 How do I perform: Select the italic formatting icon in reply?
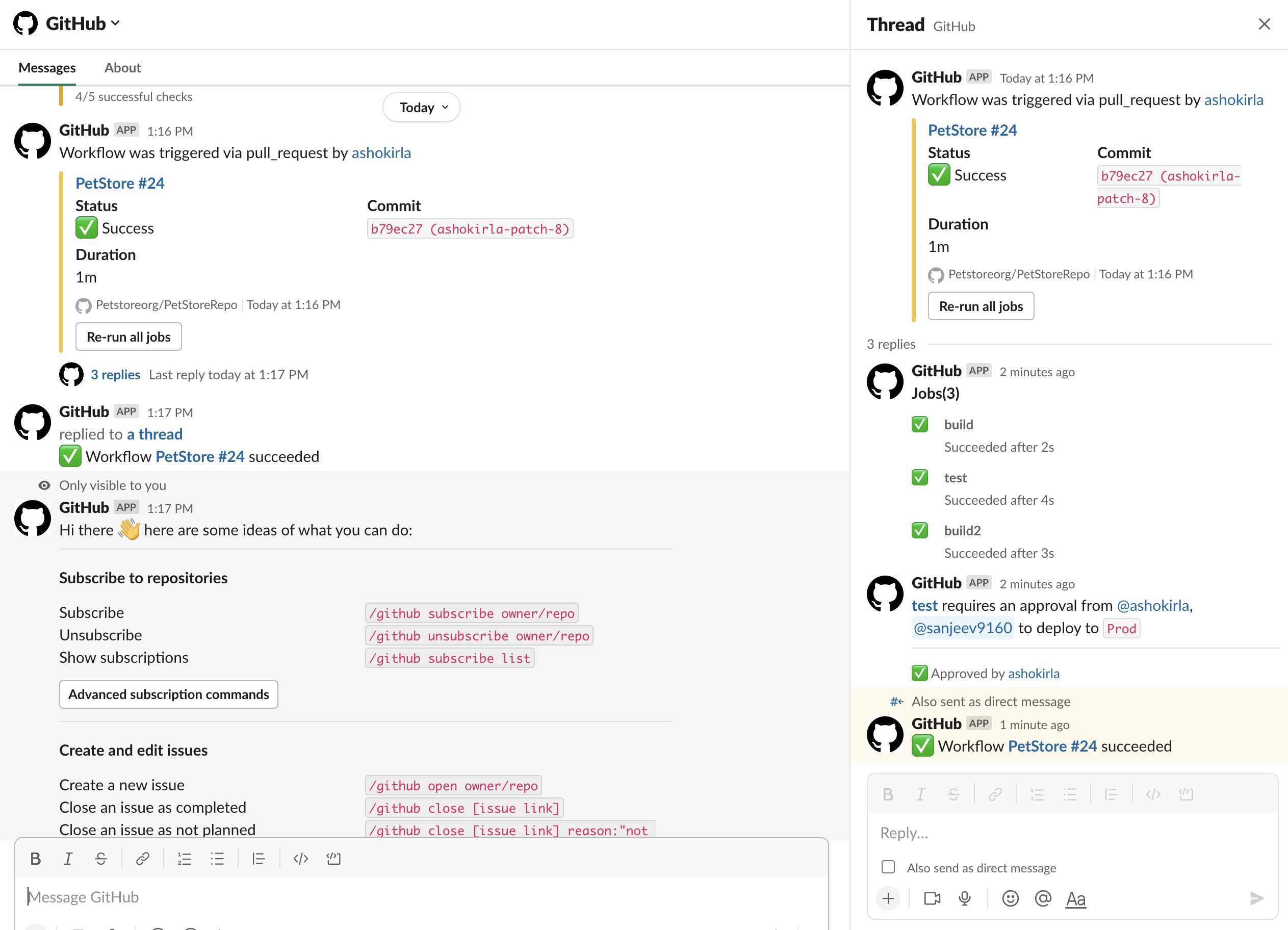point(920,794)
